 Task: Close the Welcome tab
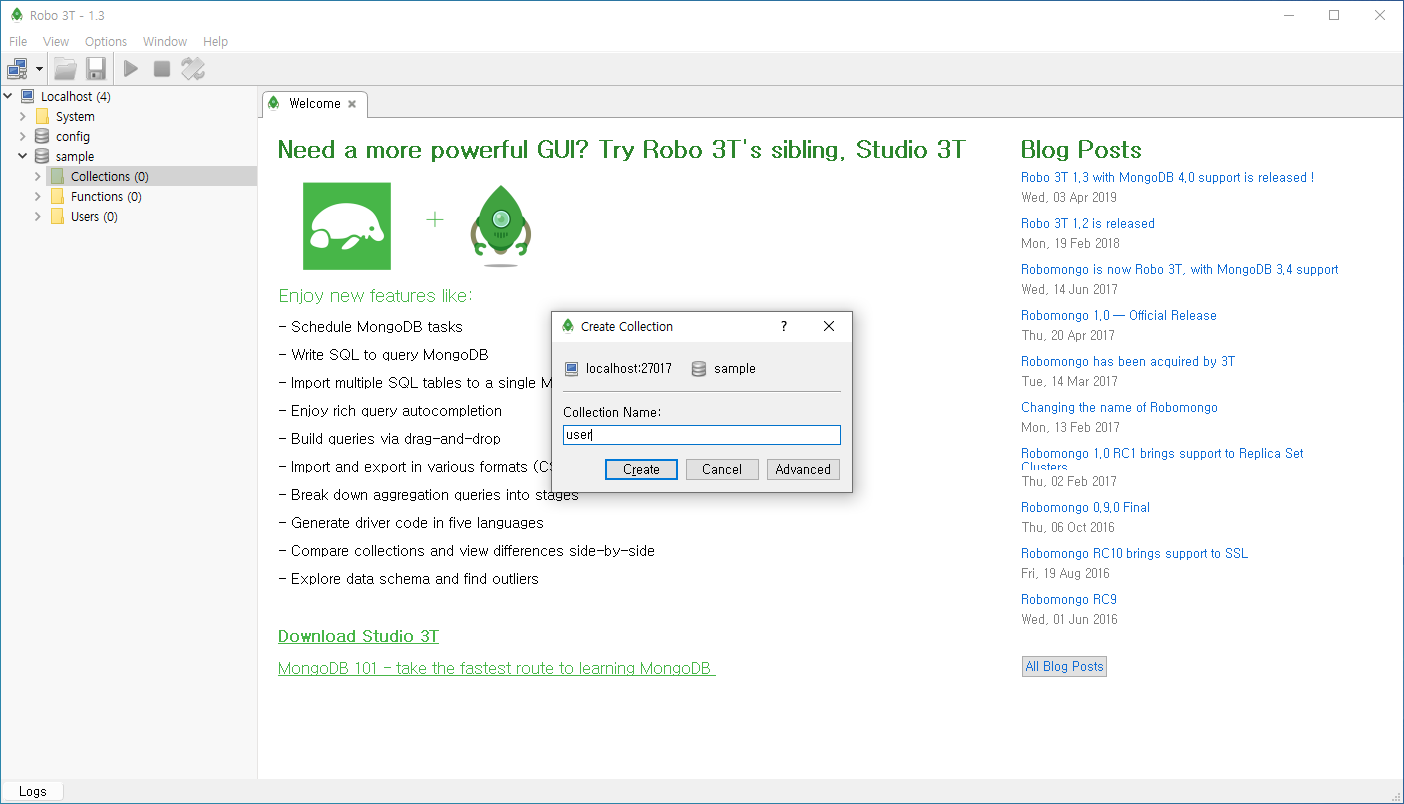tap(352, 104)
